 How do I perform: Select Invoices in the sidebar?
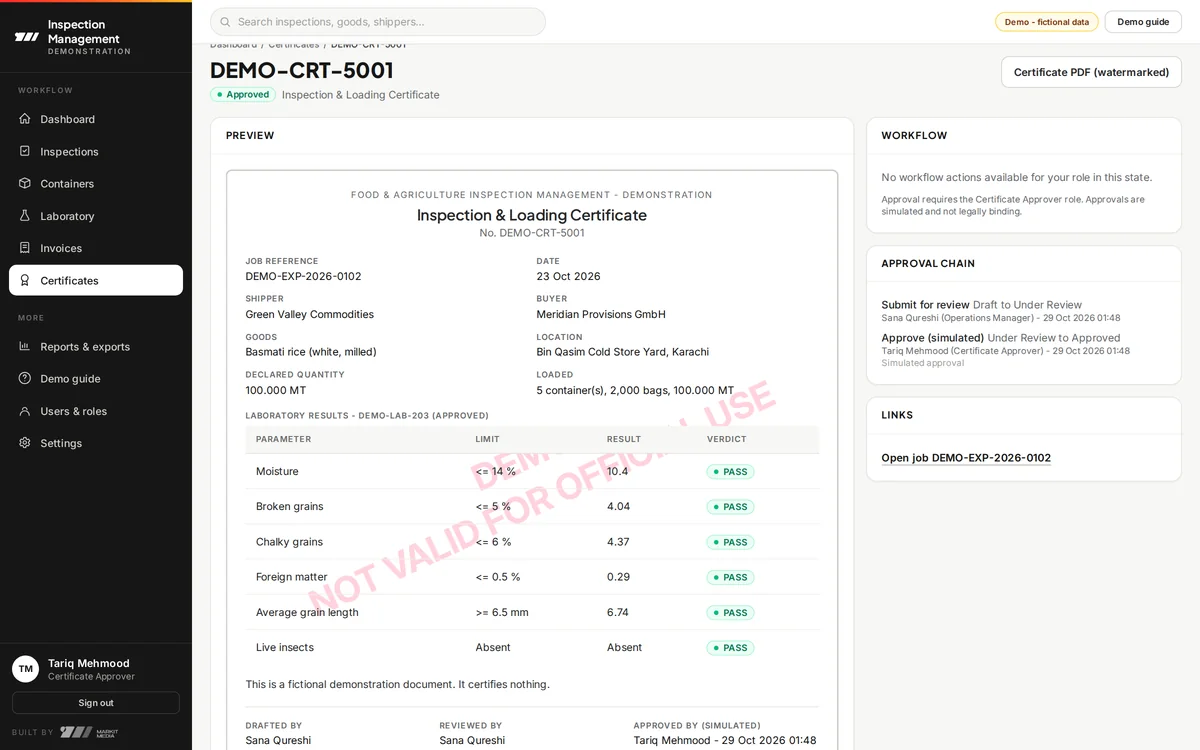[x=96, y=248]
